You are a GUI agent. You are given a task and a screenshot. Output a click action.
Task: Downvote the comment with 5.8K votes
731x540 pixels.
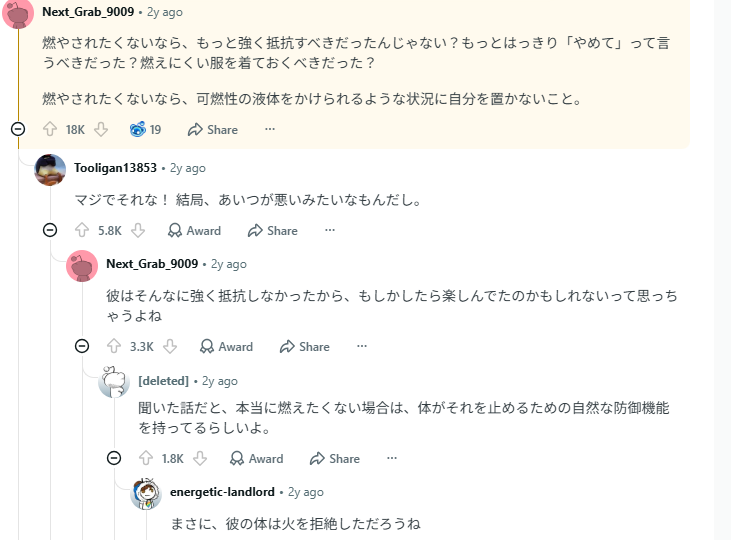click(138, 230)
